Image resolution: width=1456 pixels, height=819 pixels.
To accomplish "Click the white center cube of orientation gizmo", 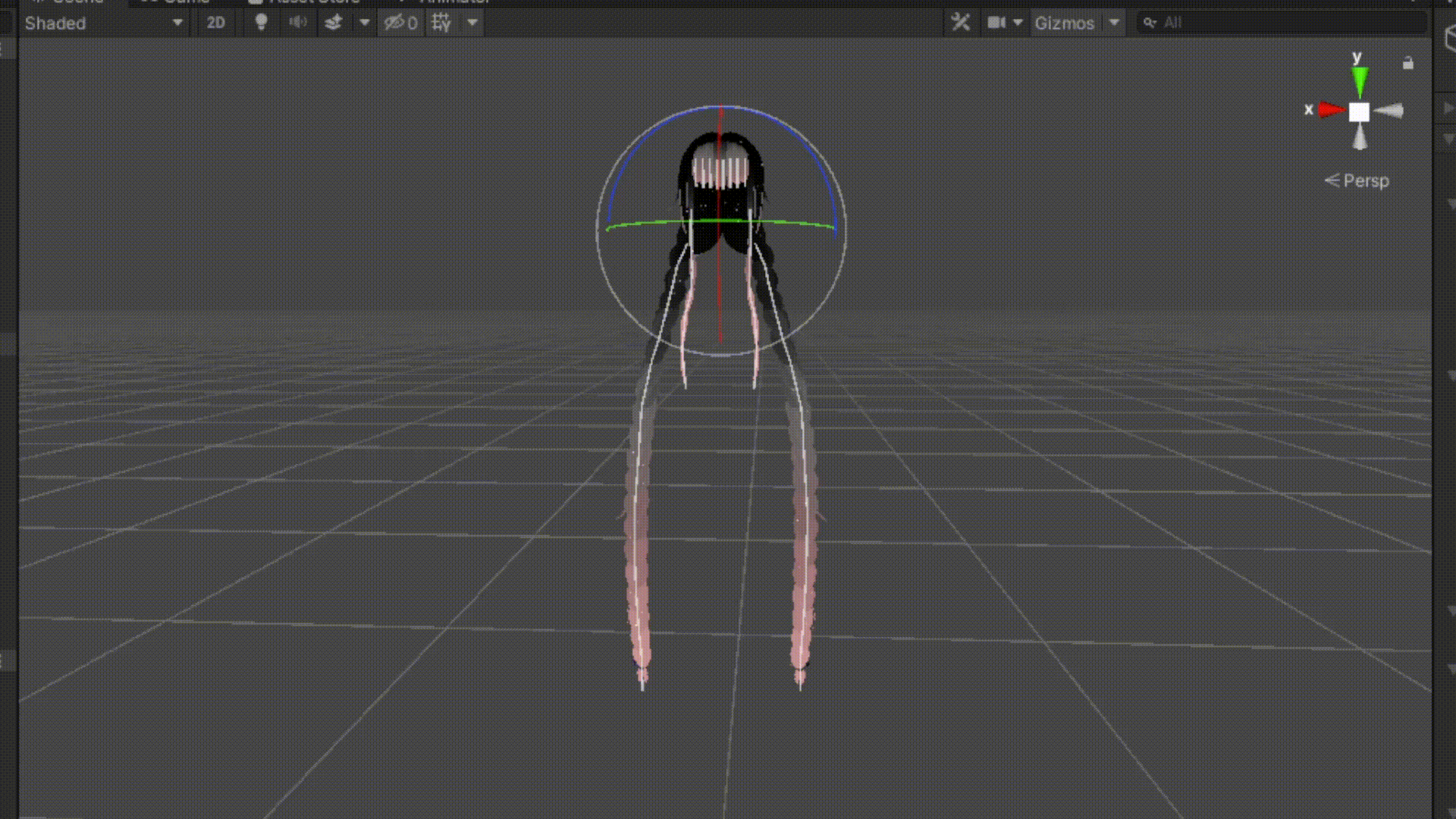I will 1359,112.
